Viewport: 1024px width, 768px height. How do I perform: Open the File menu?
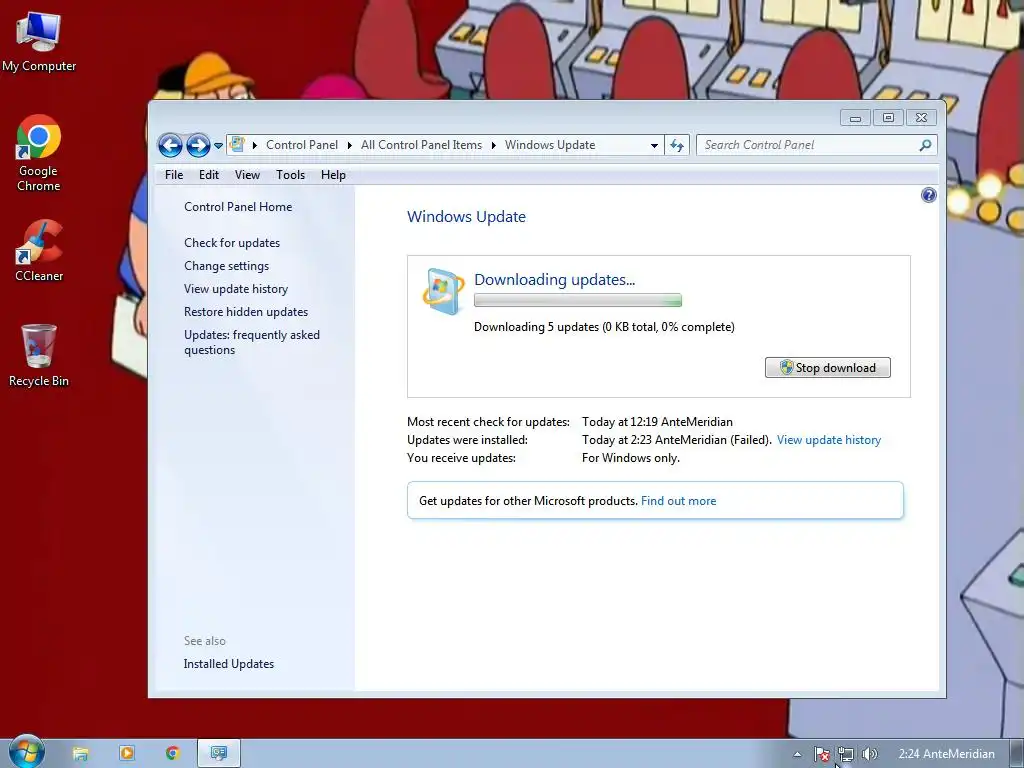[x=174, y=175]
